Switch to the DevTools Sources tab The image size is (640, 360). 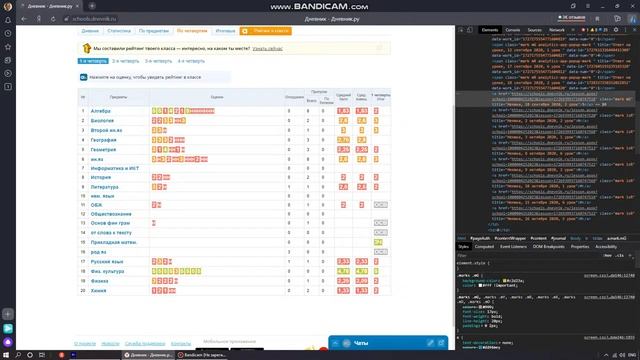(534, 30)
